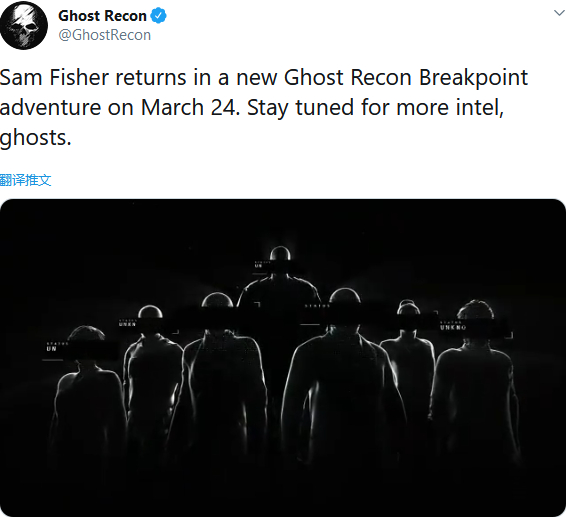Expand the tweet options chevron menu
The image size is (566, 517).
[x=559, y=13]
